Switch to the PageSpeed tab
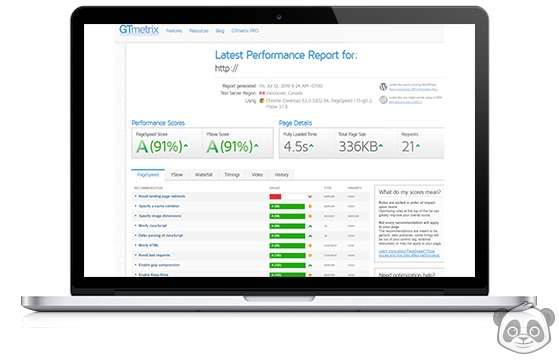The width and height of the screenshot is (559, 360). [x=148, y=175]
